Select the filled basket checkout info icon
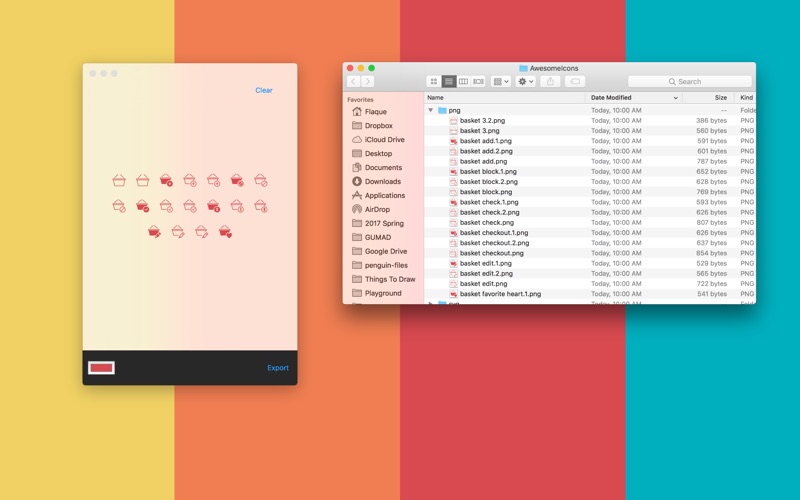The height and width of the screenshot is (500, 800). [213, 206]
